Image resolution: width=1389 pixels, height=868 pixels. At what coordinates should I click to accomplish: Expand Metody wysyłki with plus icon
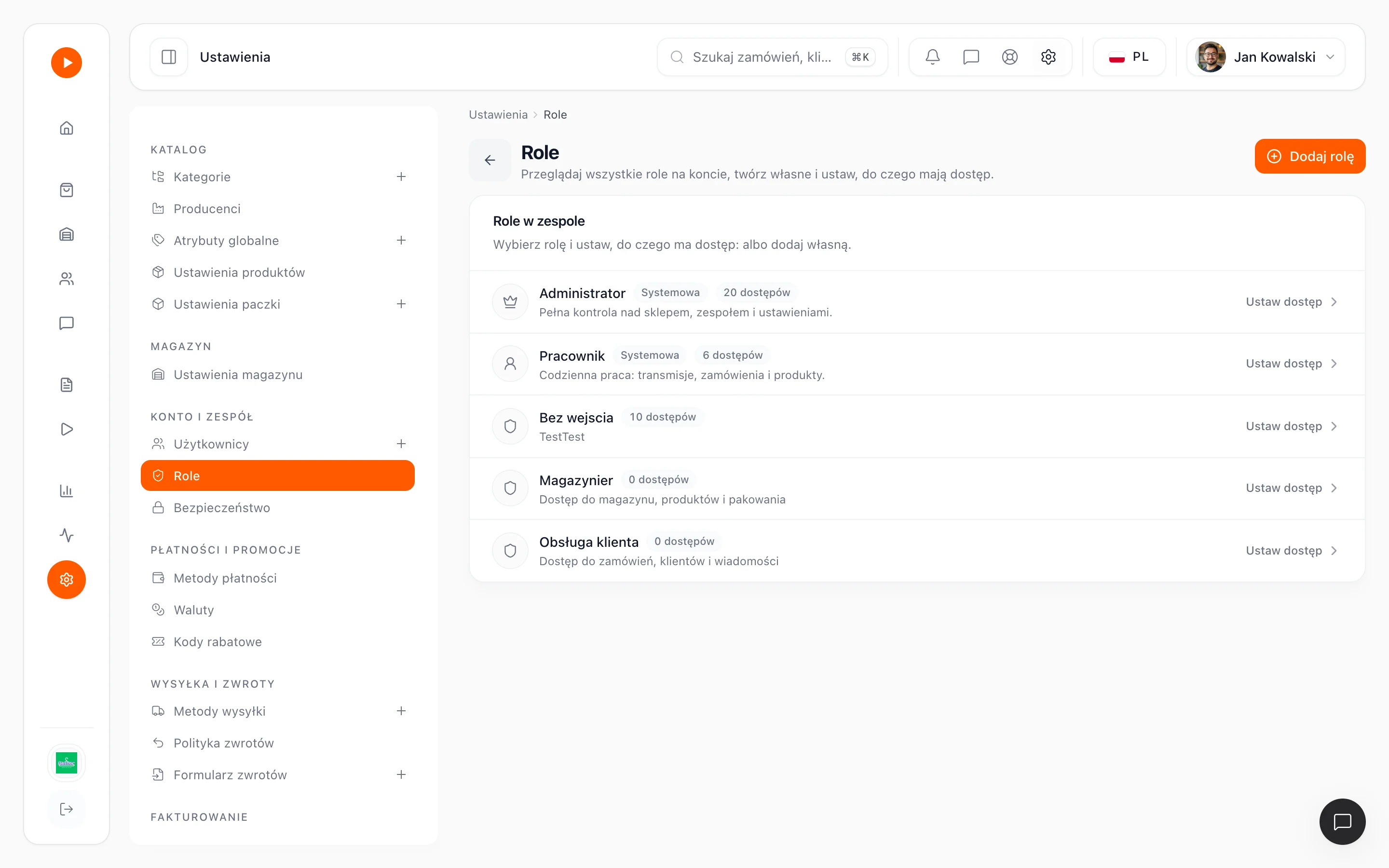(401, 711)
